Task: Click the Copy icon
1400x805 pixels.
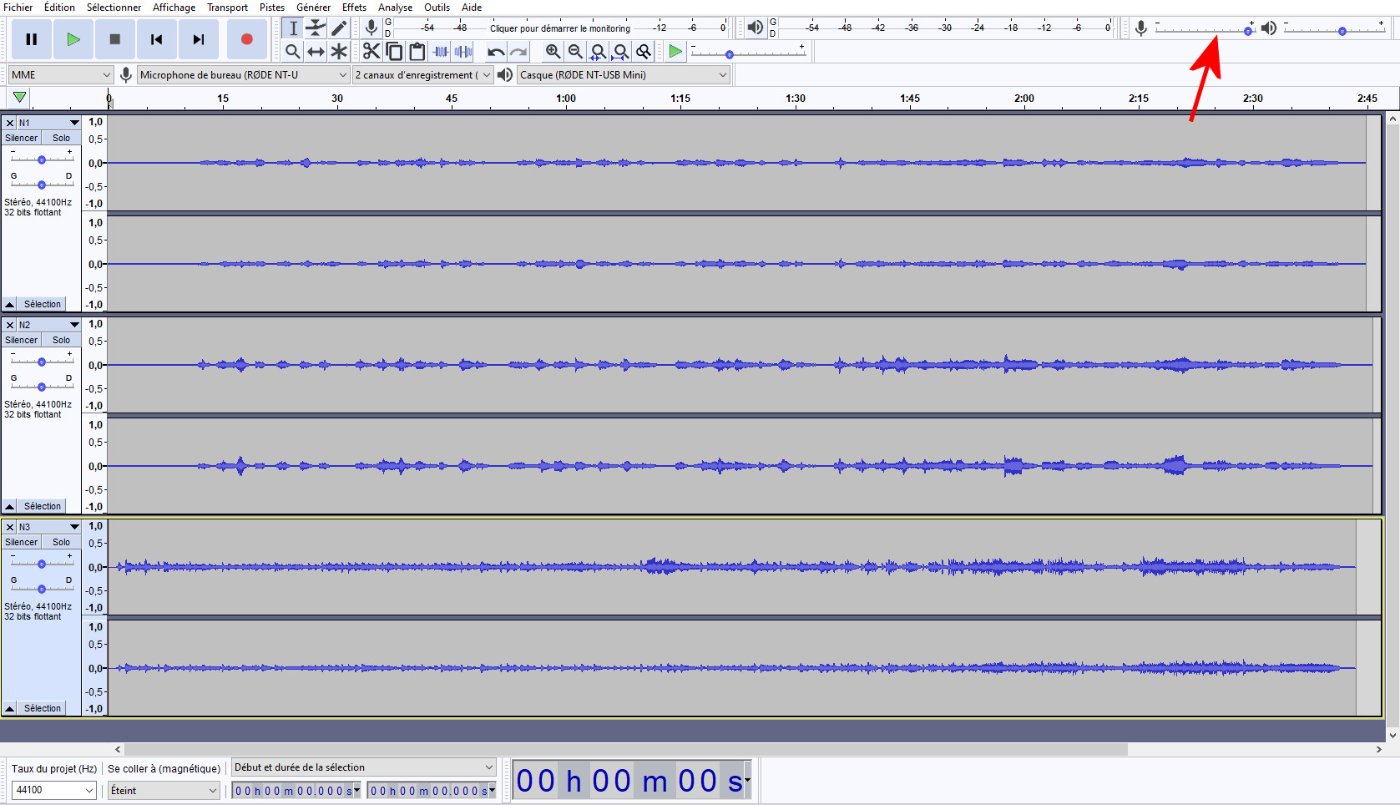Action: tap(394, 51)
